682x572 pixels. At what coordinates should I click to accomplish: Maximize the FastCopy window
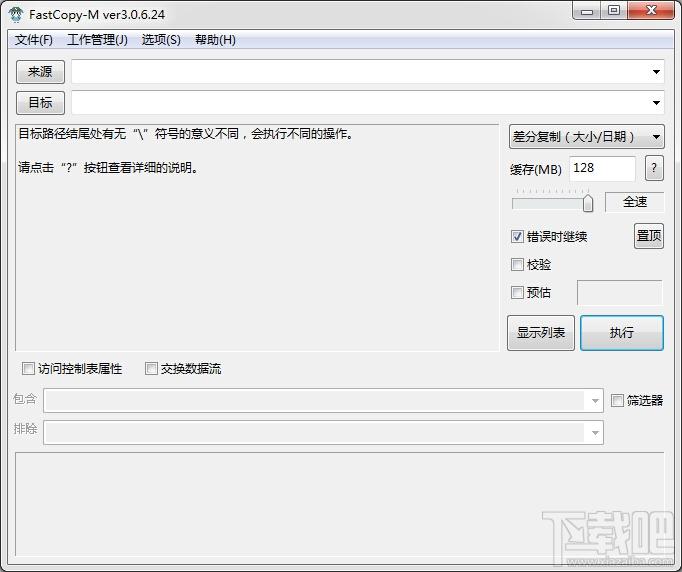point(614,11)
